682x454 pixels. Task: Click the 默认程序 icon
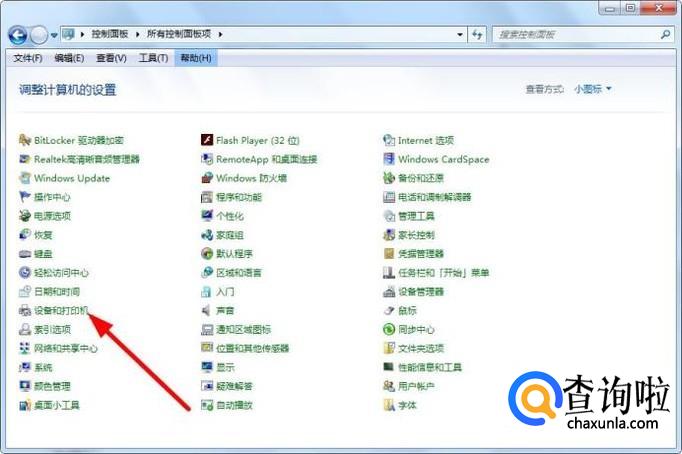[207, 254]
